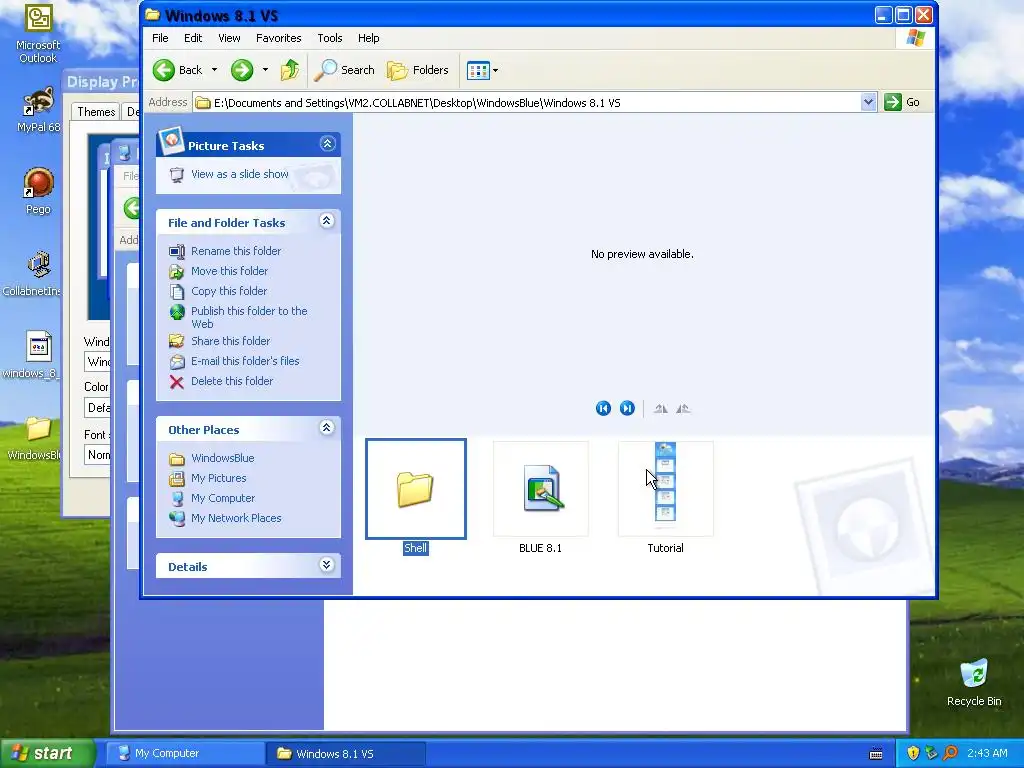Click Rename this folder
Screen dimensions: 1024x768
236,251
